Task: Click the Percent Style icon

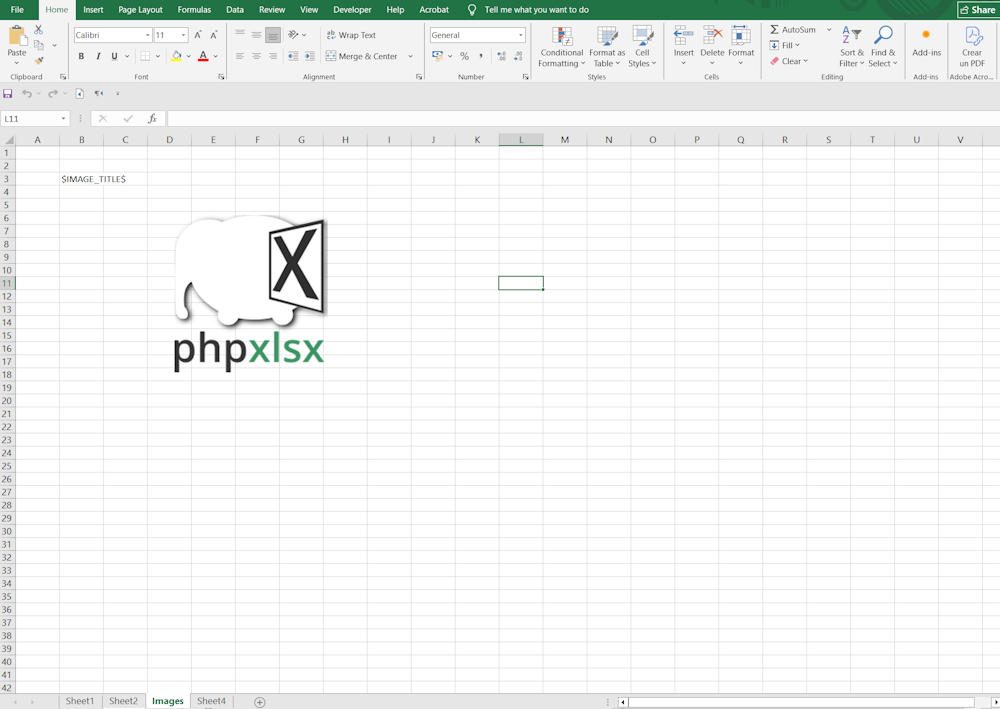Action: (x=464, y=56)
